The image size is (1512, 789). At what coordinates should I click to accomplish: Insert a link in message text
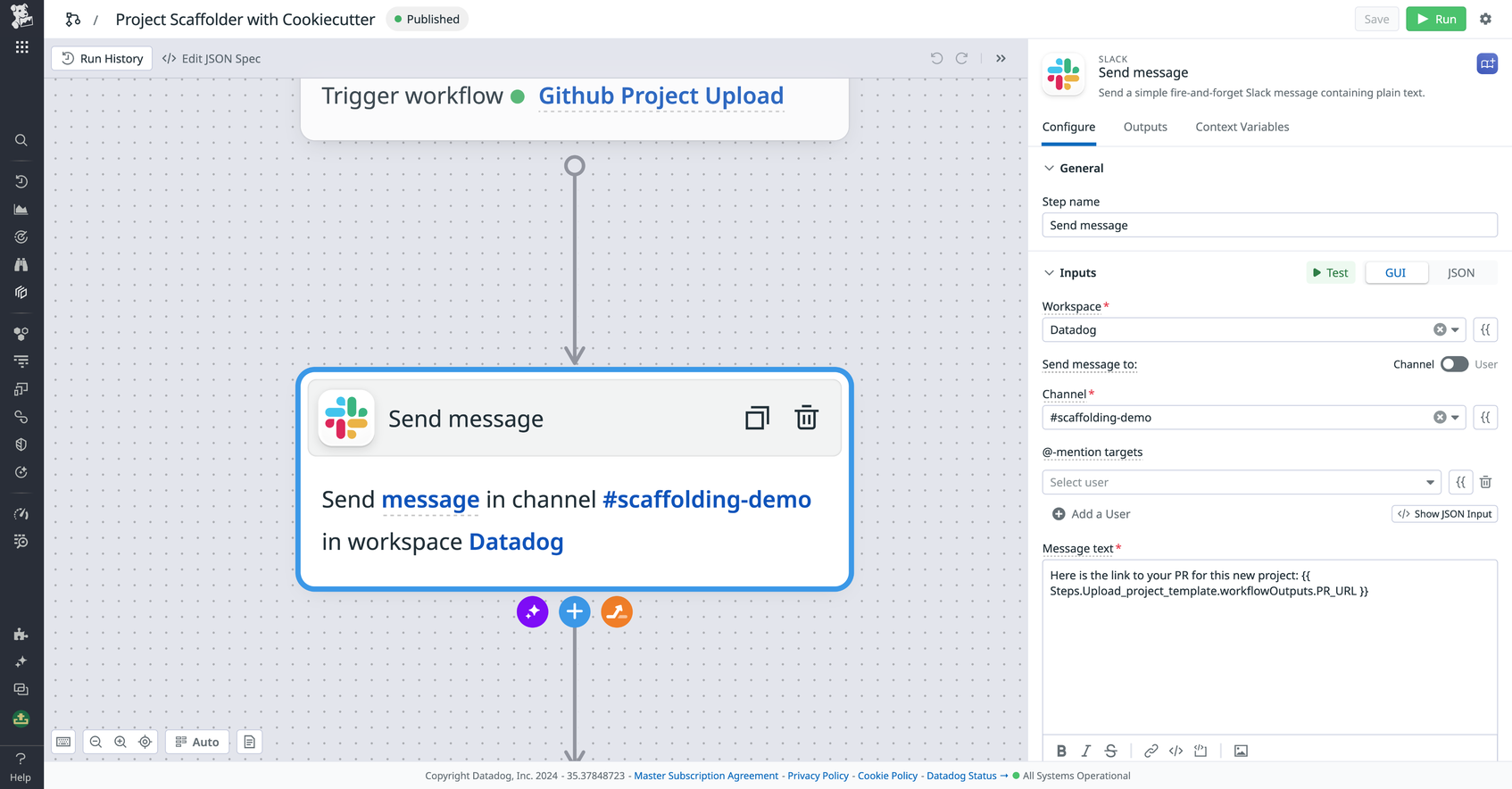coord(1151,751)
